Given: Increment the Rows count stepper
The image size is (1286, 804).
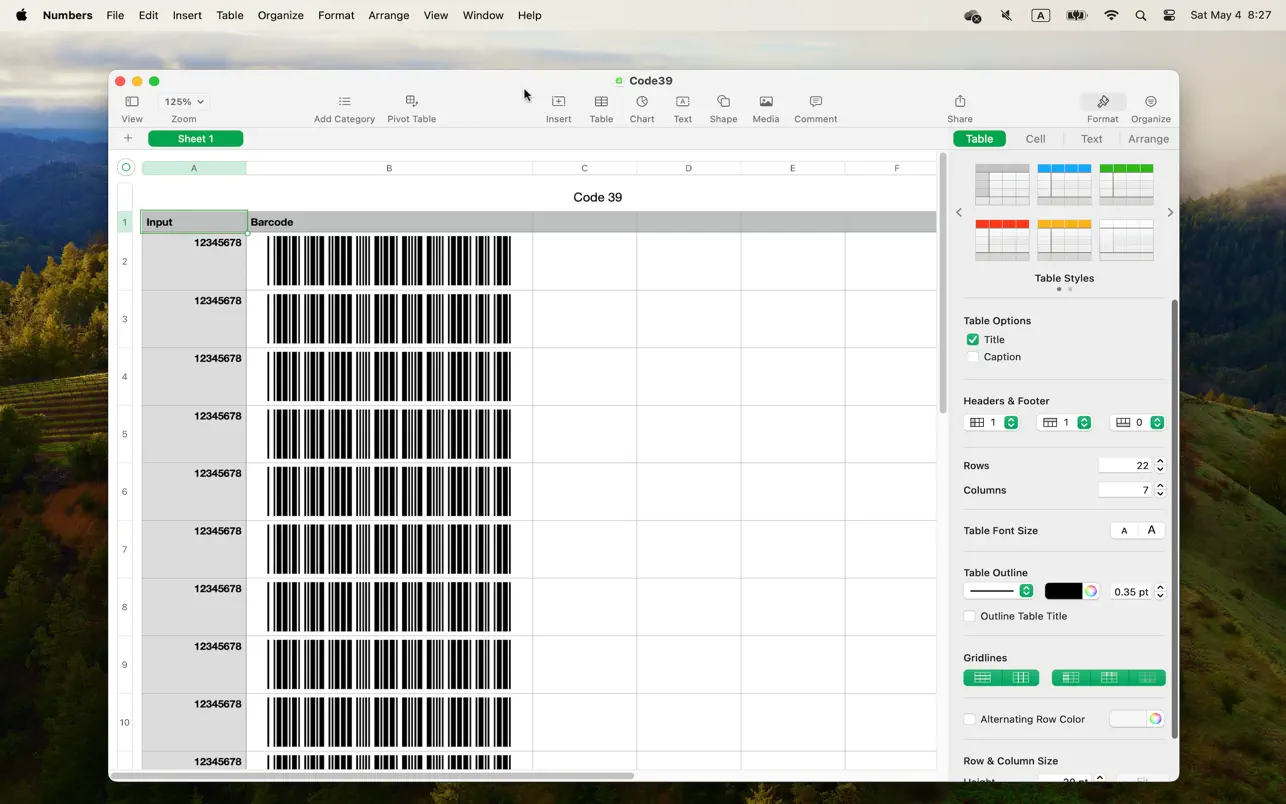Looking at the screenshot, I should pos(1160,461).
